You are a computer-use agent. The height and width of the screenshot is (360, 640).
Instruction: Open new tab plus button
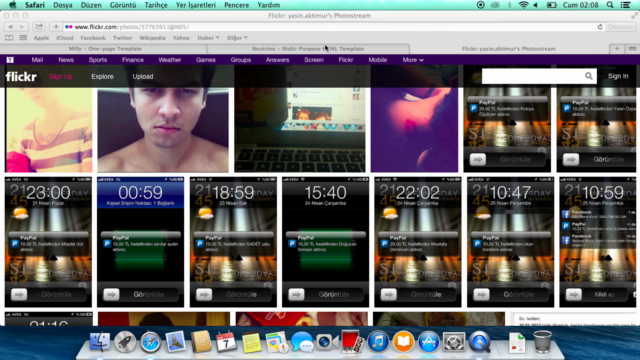click(x=617, y=49)
